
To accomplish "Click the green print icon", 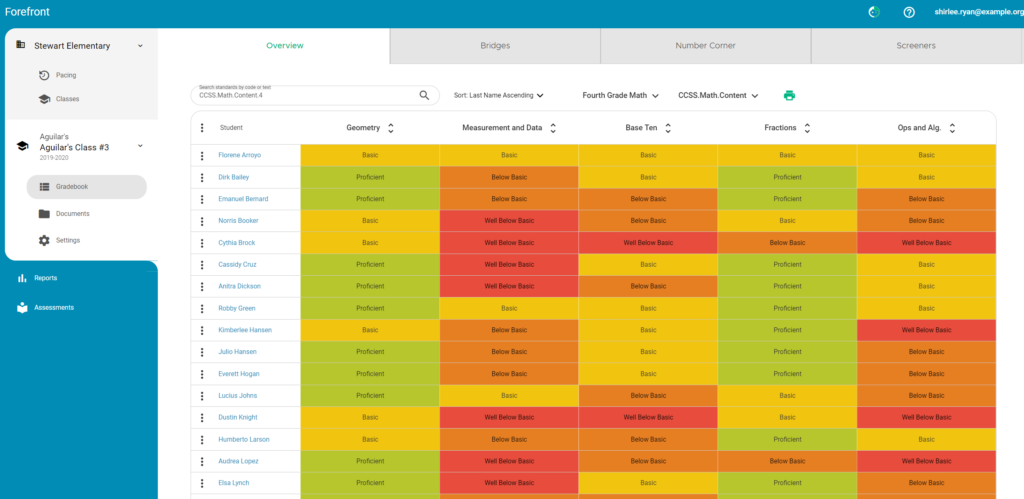I will pyautogui.click(x=789, y=96).
